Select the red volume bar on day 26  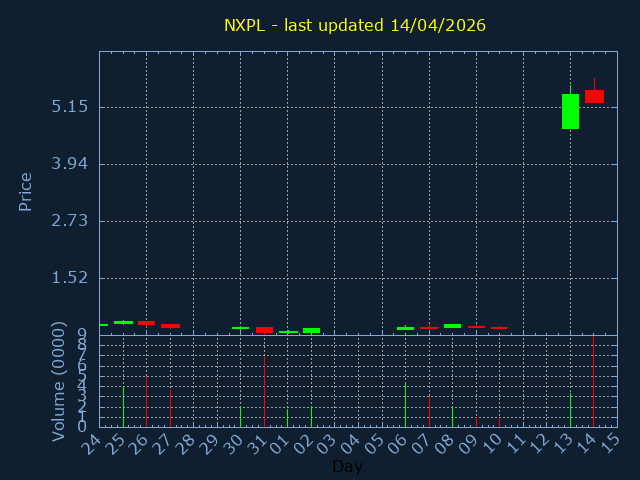(146, 401)
